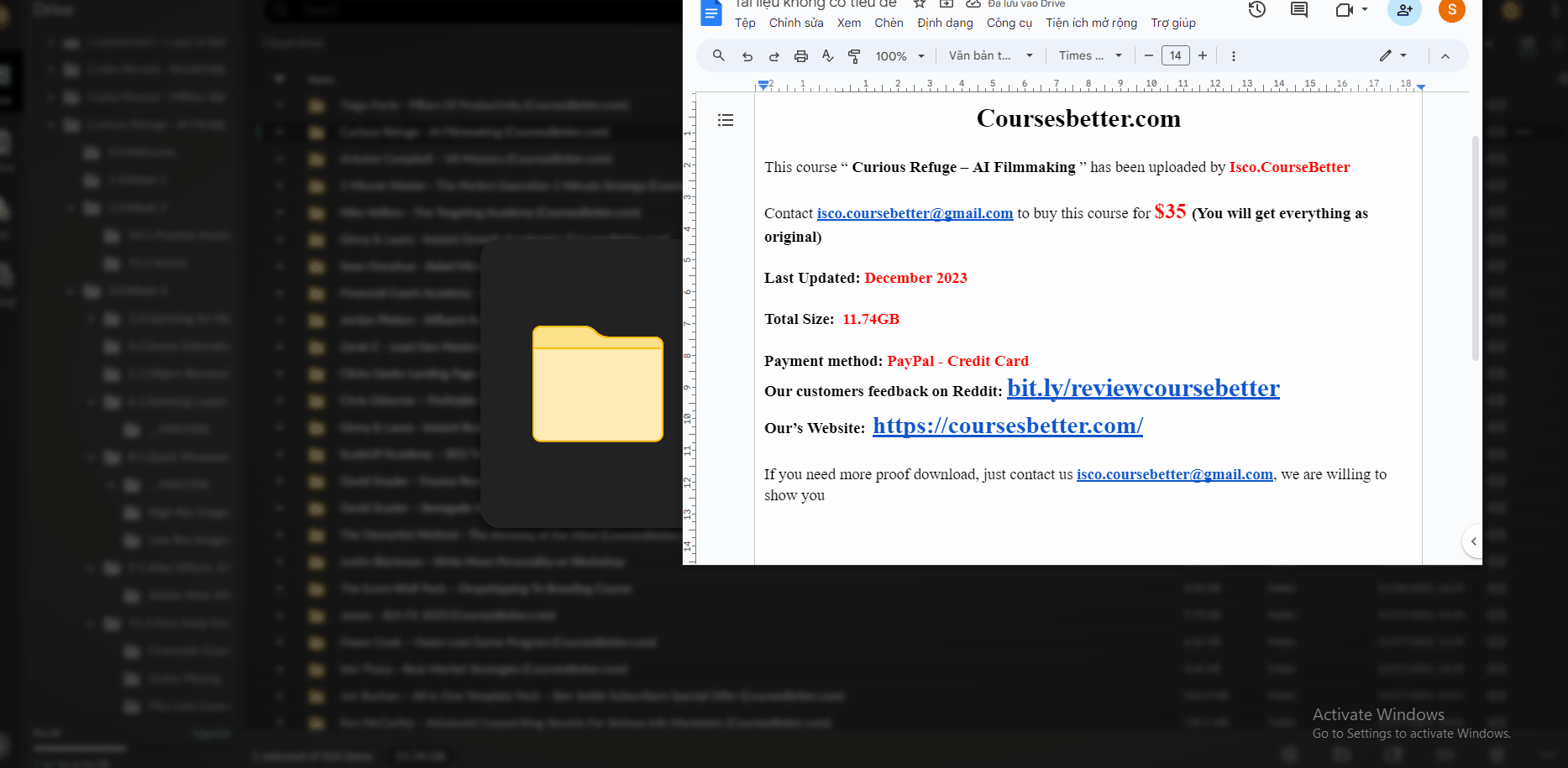Open the Chèn menu

(x=889, y=23)
